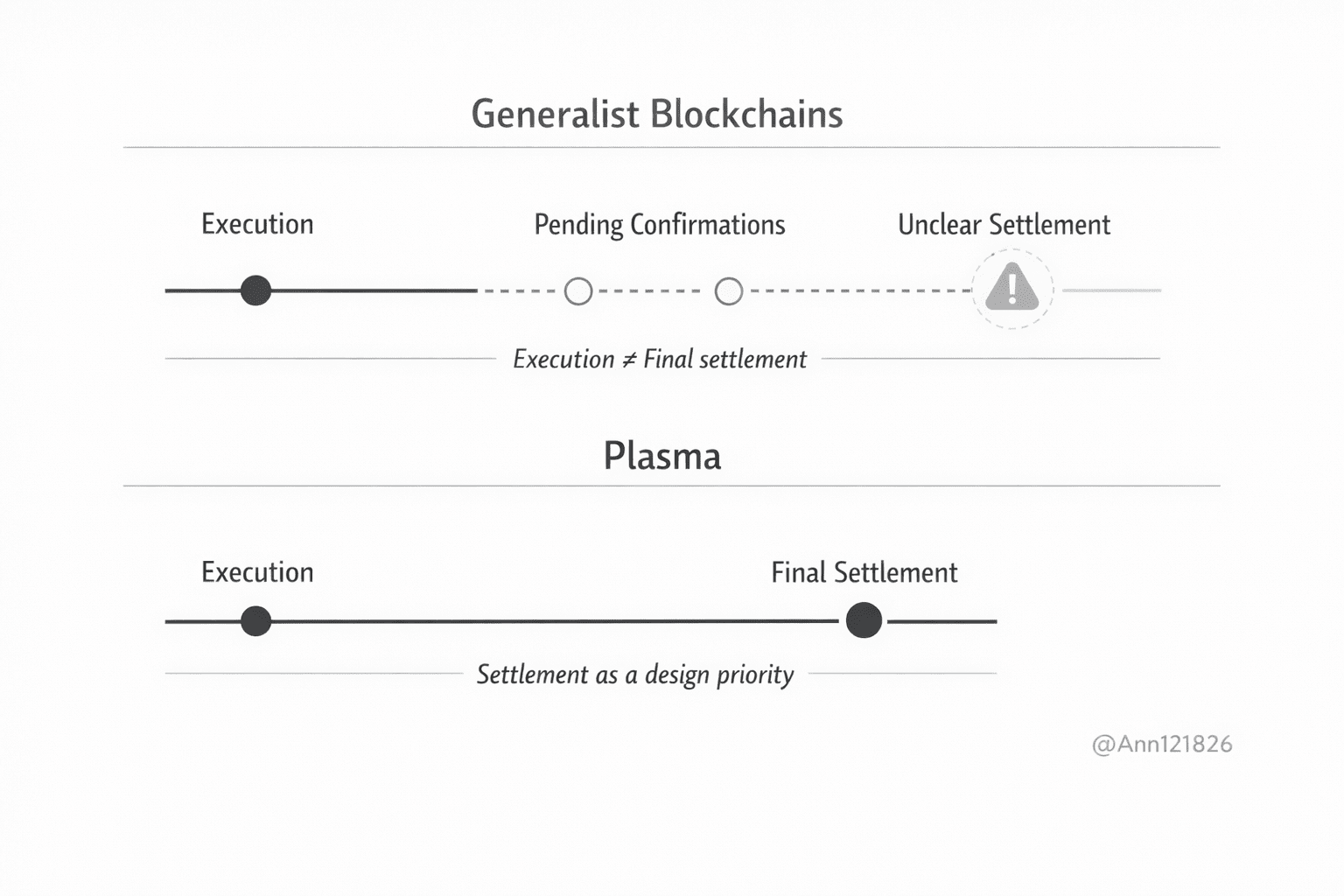Click the divider line below Generalist Blockchains heading
The image size is (1344, 896).
(671, 147)
